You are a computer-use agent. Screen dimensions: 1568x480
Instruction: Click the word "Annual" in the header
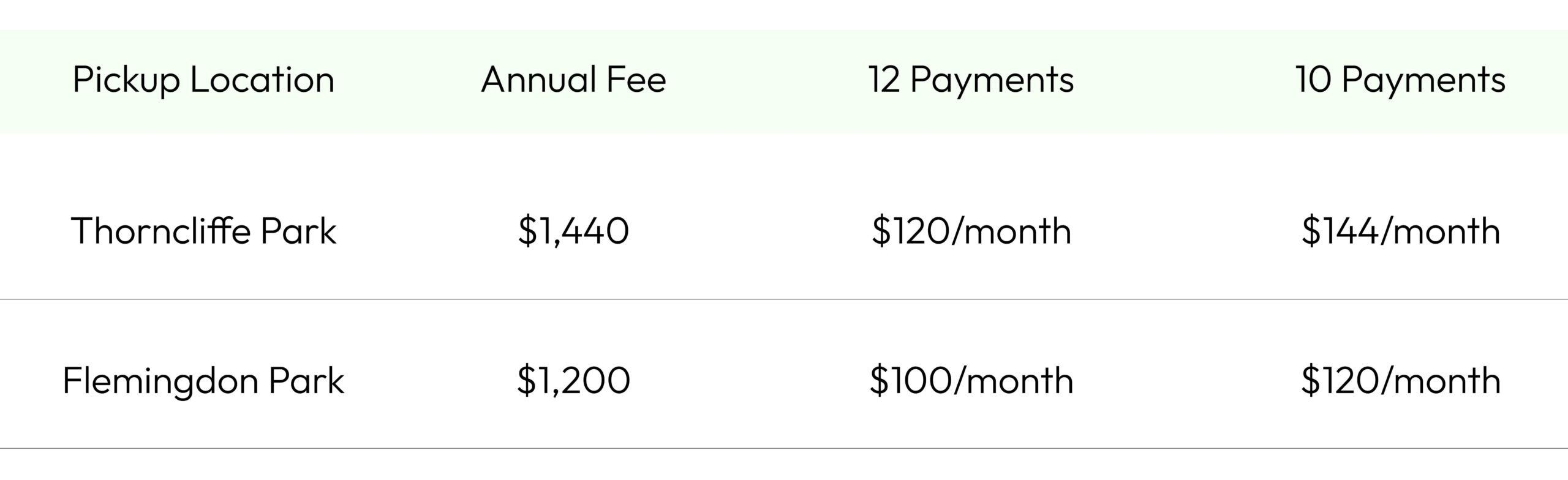538,80
